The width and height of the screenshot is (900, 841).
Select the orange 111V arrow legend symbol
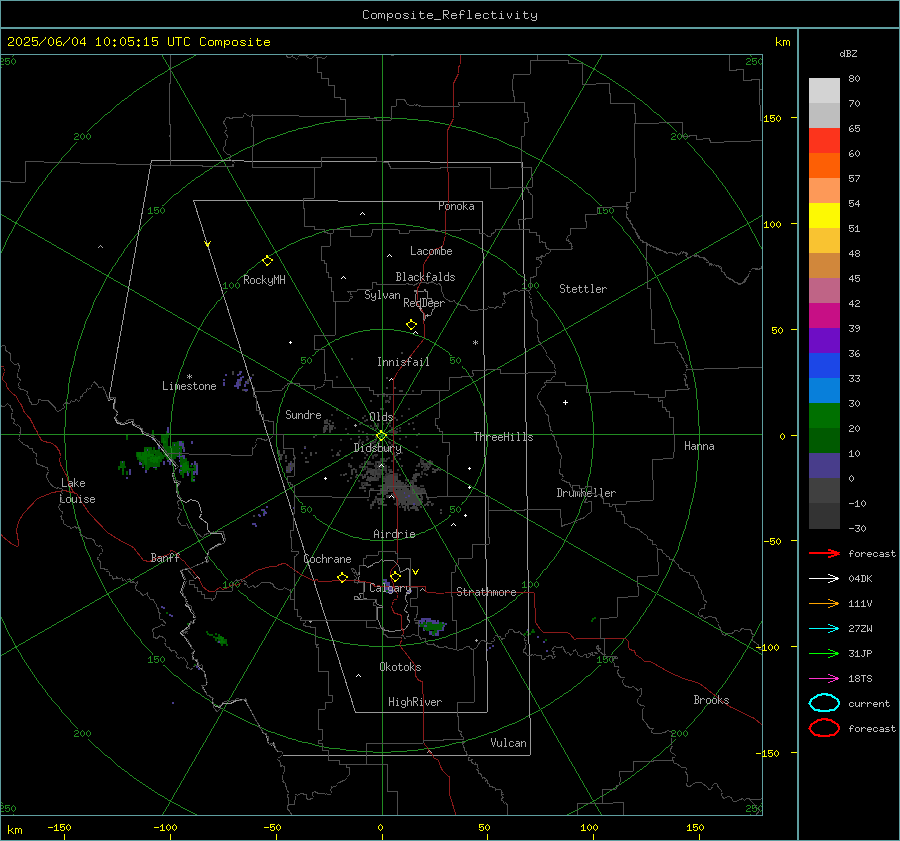824,603
